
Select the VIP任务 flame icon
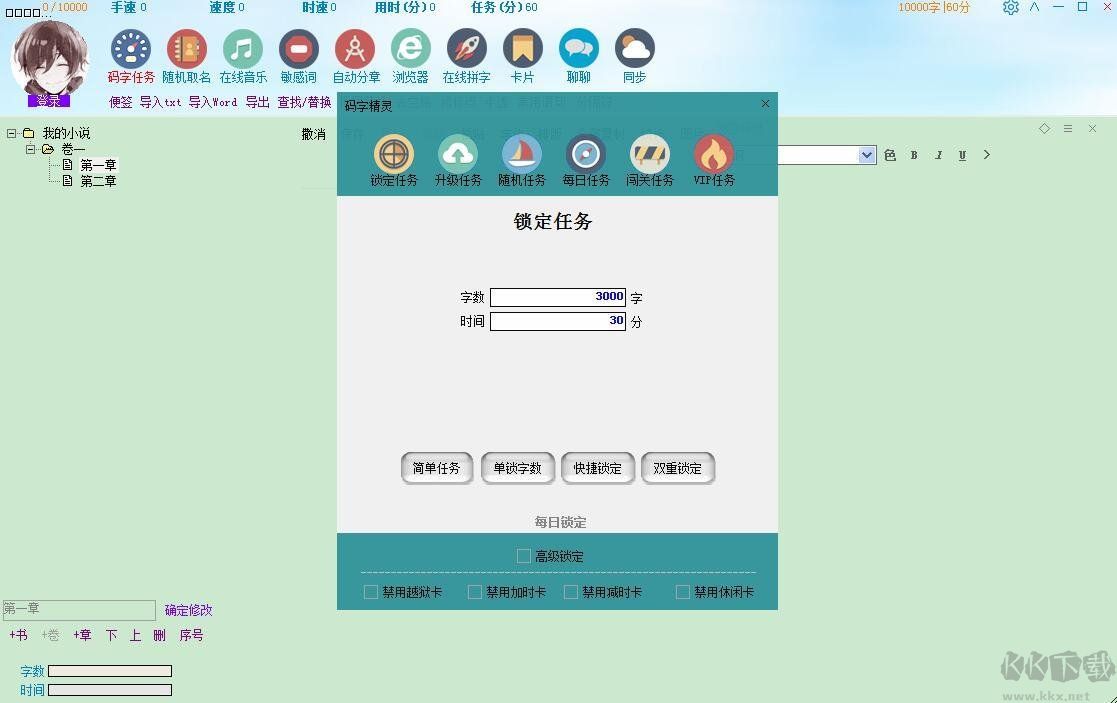click(714, 155)
